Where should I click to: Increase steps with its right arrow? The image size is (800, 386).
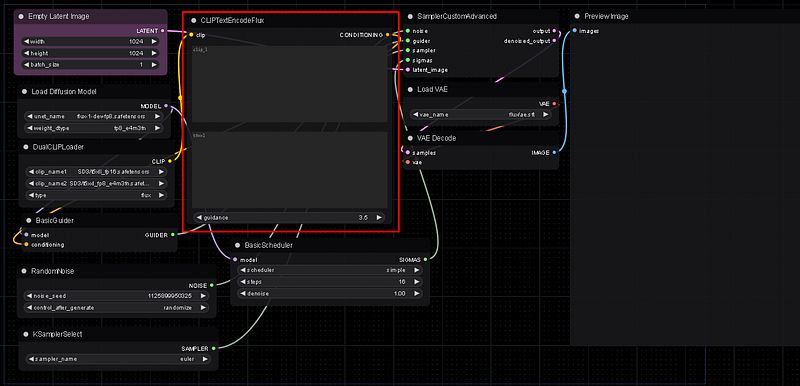tap(416, 281)
